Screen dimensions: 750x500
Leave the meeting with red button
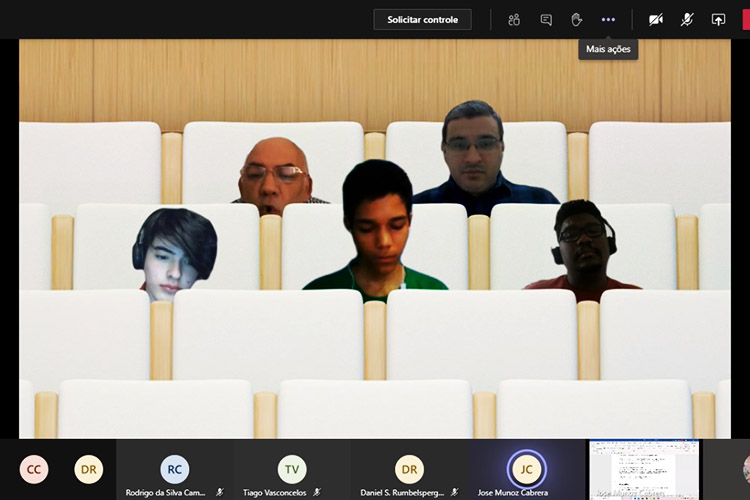(746, 20)
